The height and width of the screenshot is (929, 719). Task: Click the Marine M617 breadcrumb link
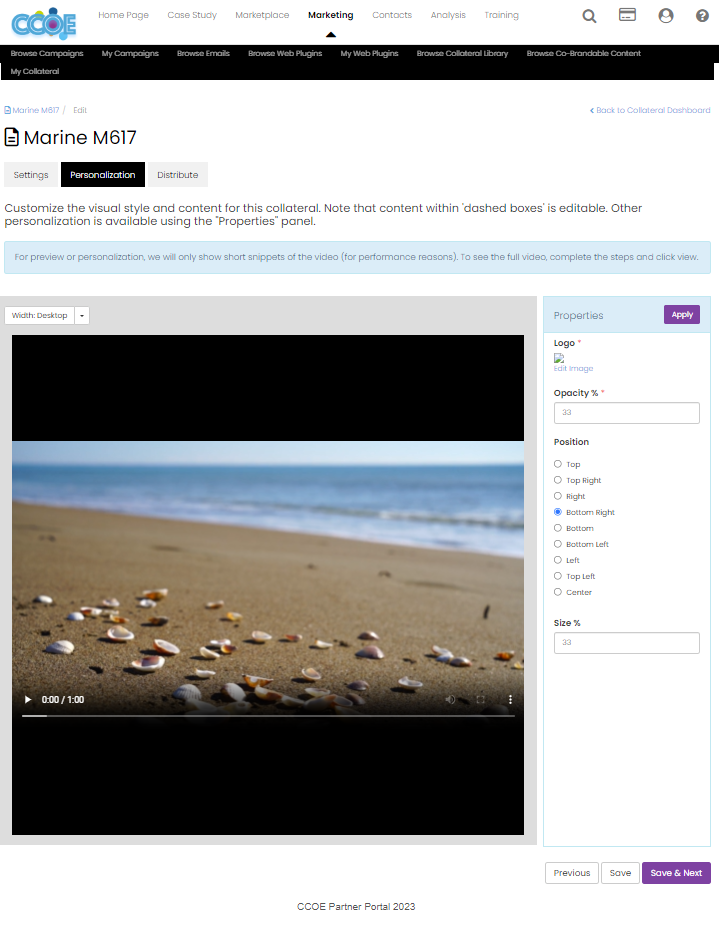(x=32, y=110)
